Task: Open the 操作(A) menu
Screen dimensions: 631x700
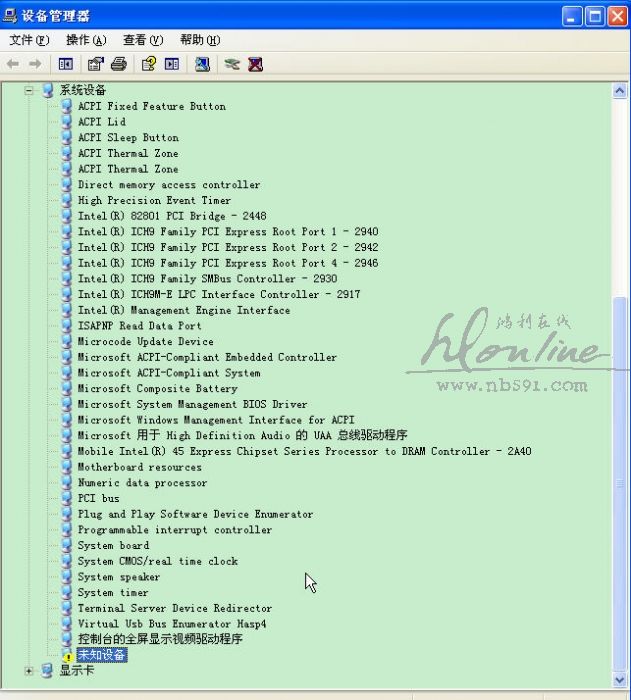Action: 86,40
